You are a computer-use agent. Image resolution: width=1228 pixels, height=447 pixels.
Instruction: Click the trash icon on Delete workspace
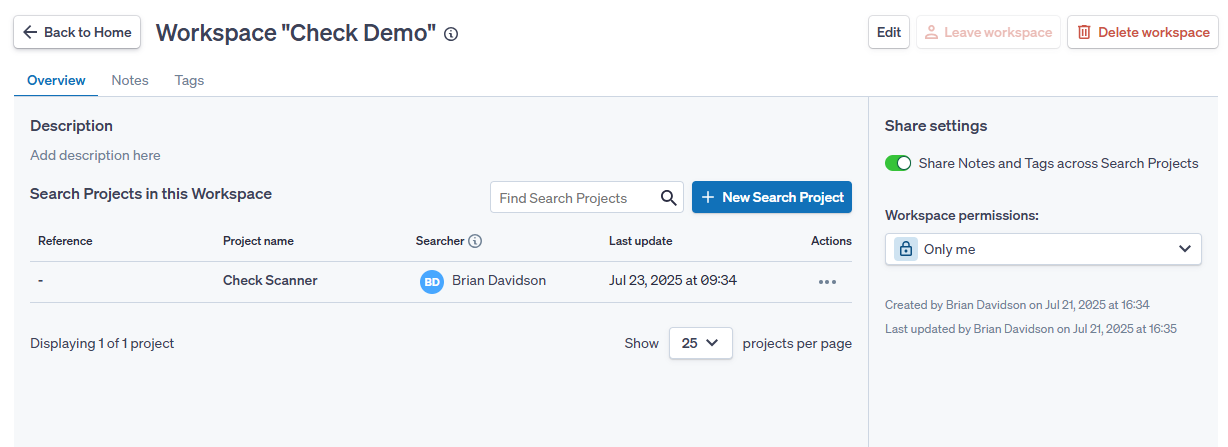click(1084, 32)
